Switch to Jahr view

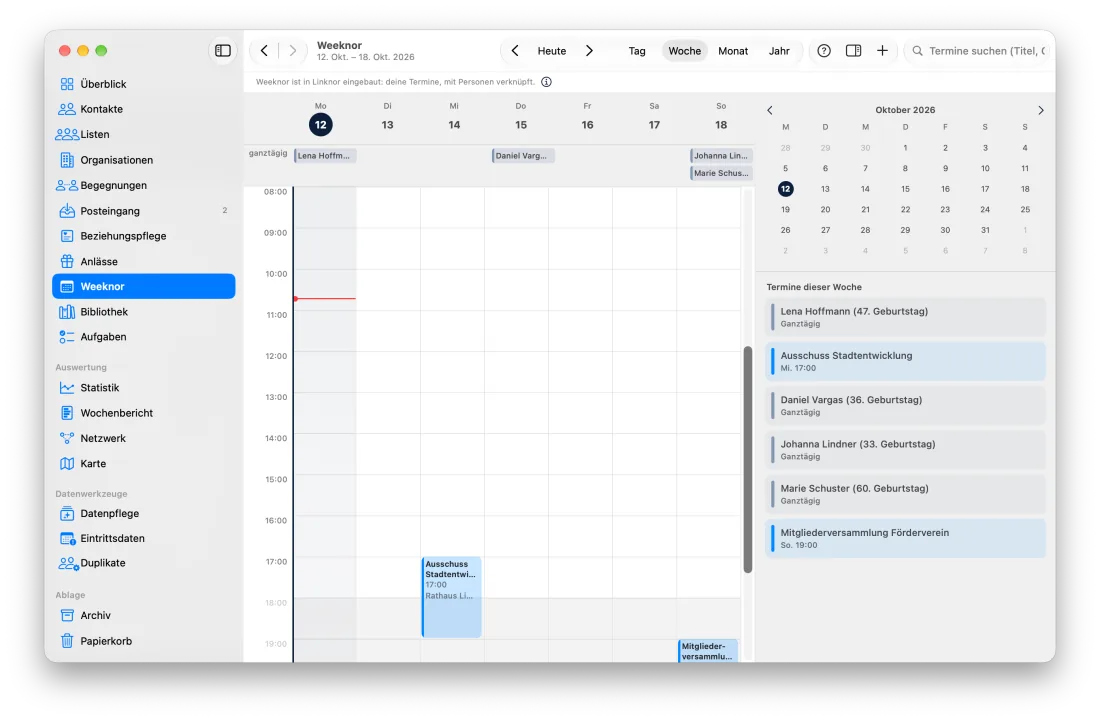point(779,50)
